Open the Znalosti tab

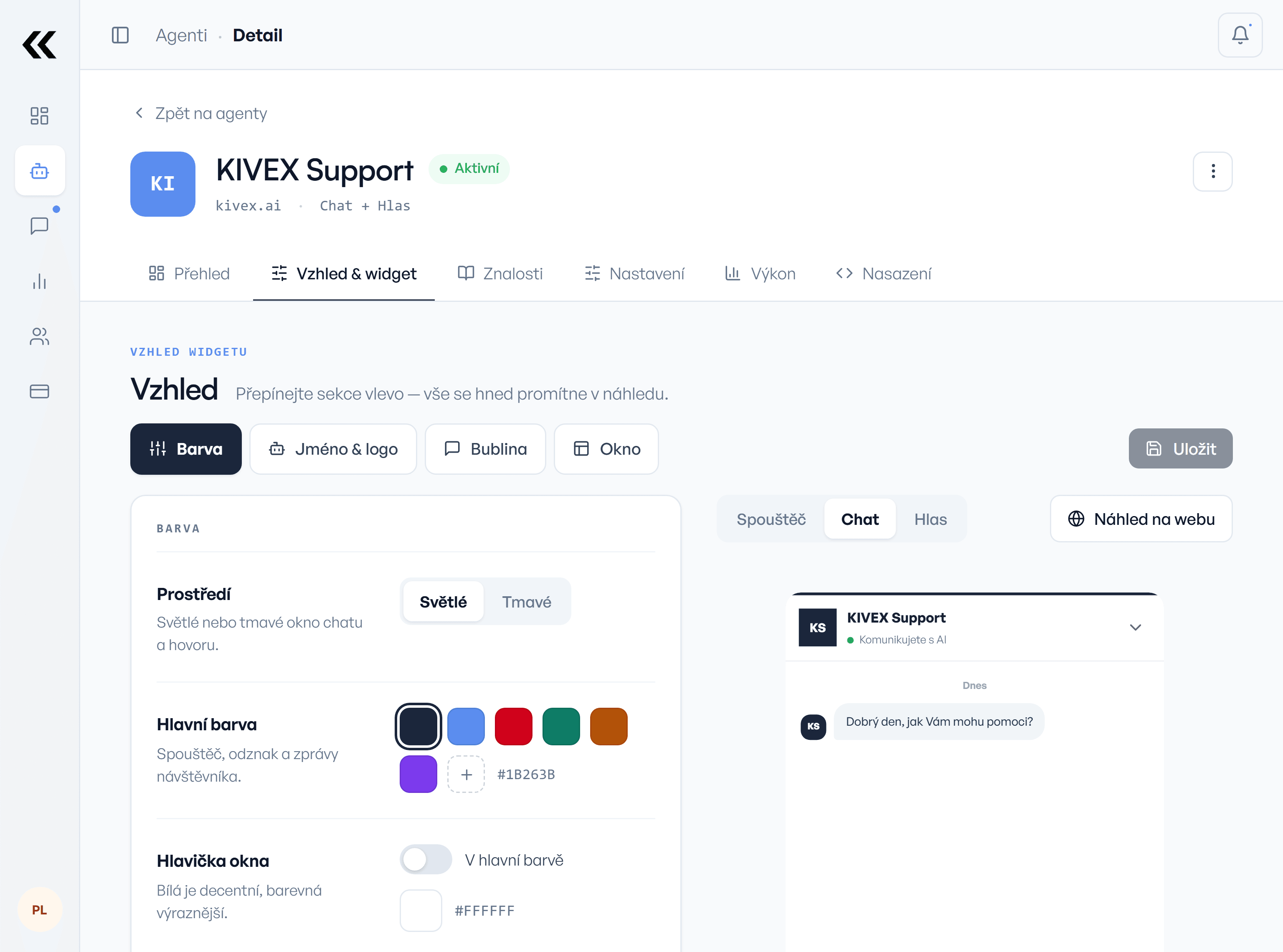[x=500, y=273]
